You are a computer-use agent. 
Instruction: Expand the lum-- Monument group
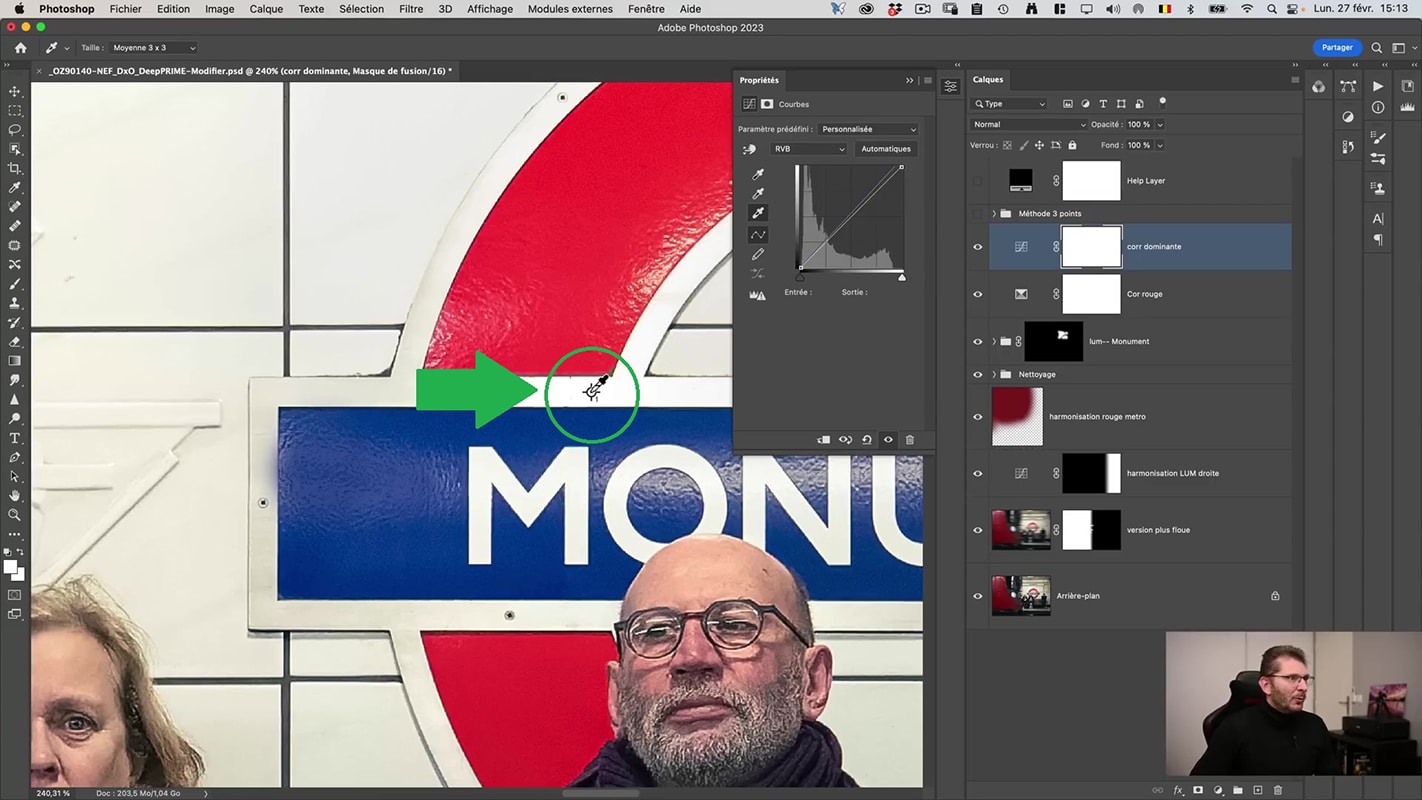(994, 342)
